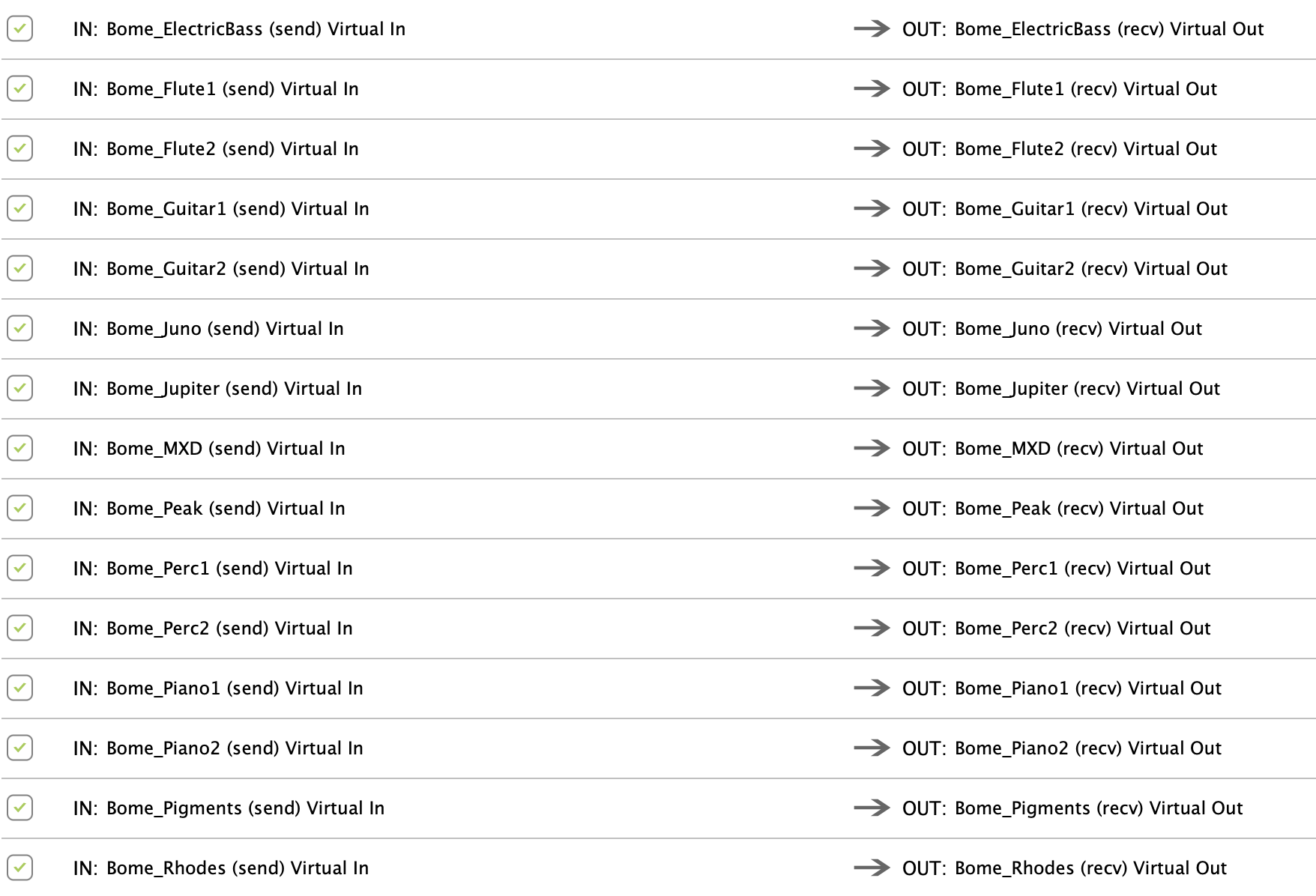Uncheck the Bome_ElectricBass route checkbox
The height and width of the screenshot is (896, 1316).
[19, 28]
